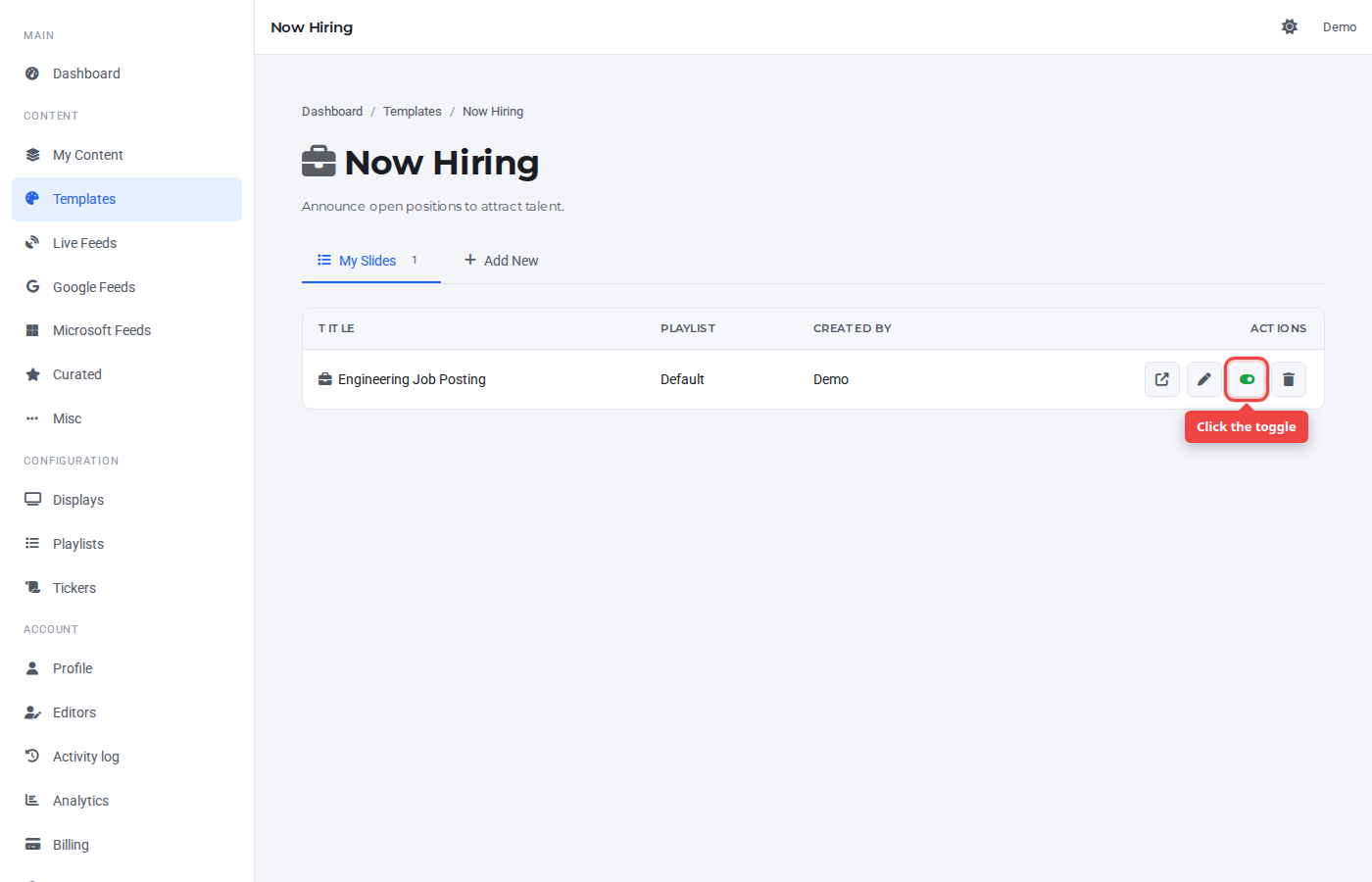Click the Analytics chart icon
This screenshot has width=1372, height=882.
tap(32, 800)
